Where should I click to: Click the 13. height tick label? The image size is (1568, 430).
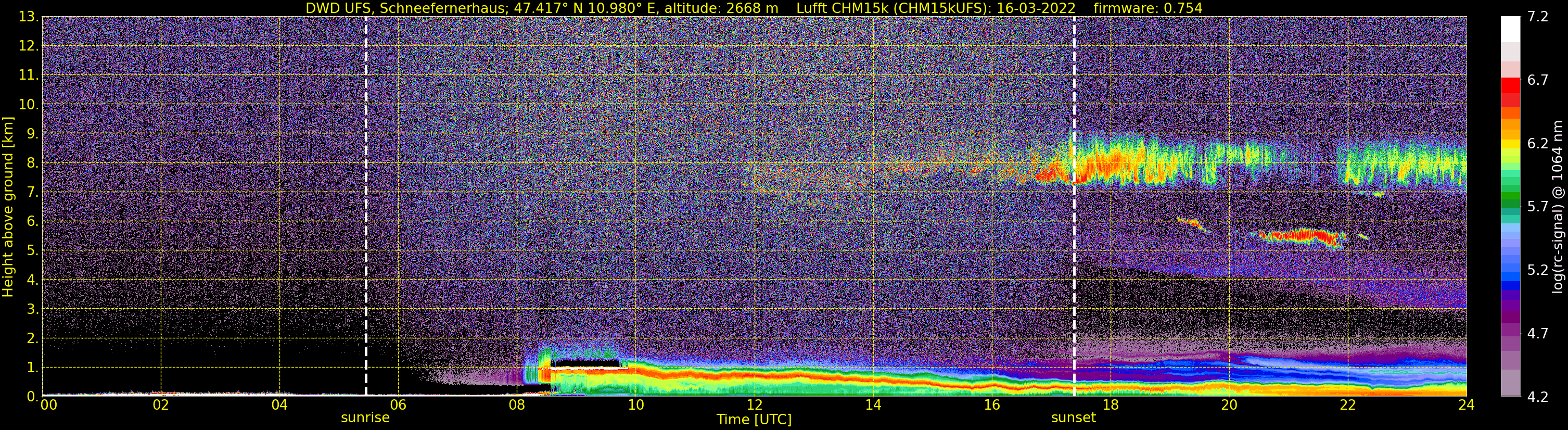[28, 17]
